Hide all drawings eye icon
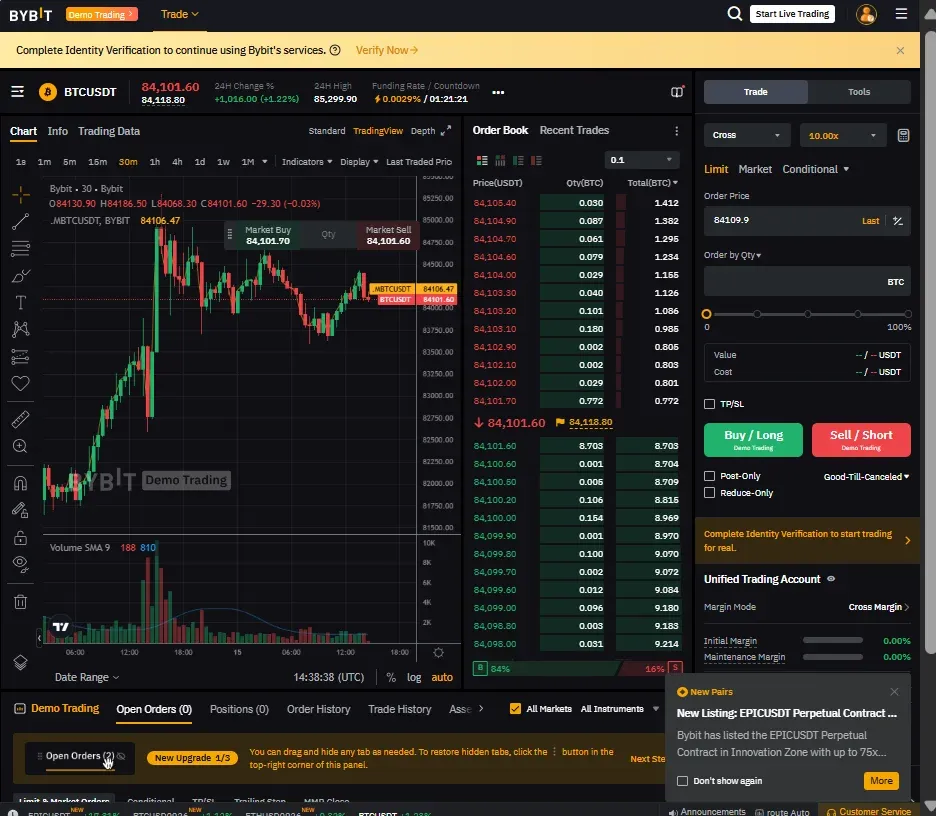Image resolution: width=936 pixels, height=816 pixels. pos(20,564)
